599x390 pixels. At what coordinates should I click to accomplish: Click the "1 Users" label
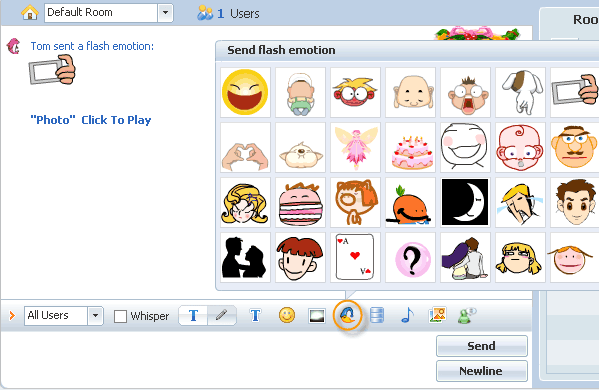coord(238,14)
